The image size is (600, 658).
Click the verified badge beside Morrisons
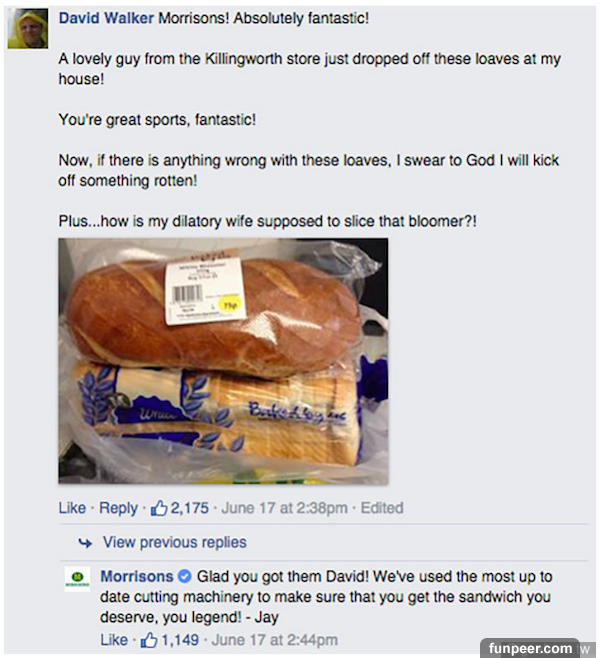pyautogui.click(x=184, y=577)
